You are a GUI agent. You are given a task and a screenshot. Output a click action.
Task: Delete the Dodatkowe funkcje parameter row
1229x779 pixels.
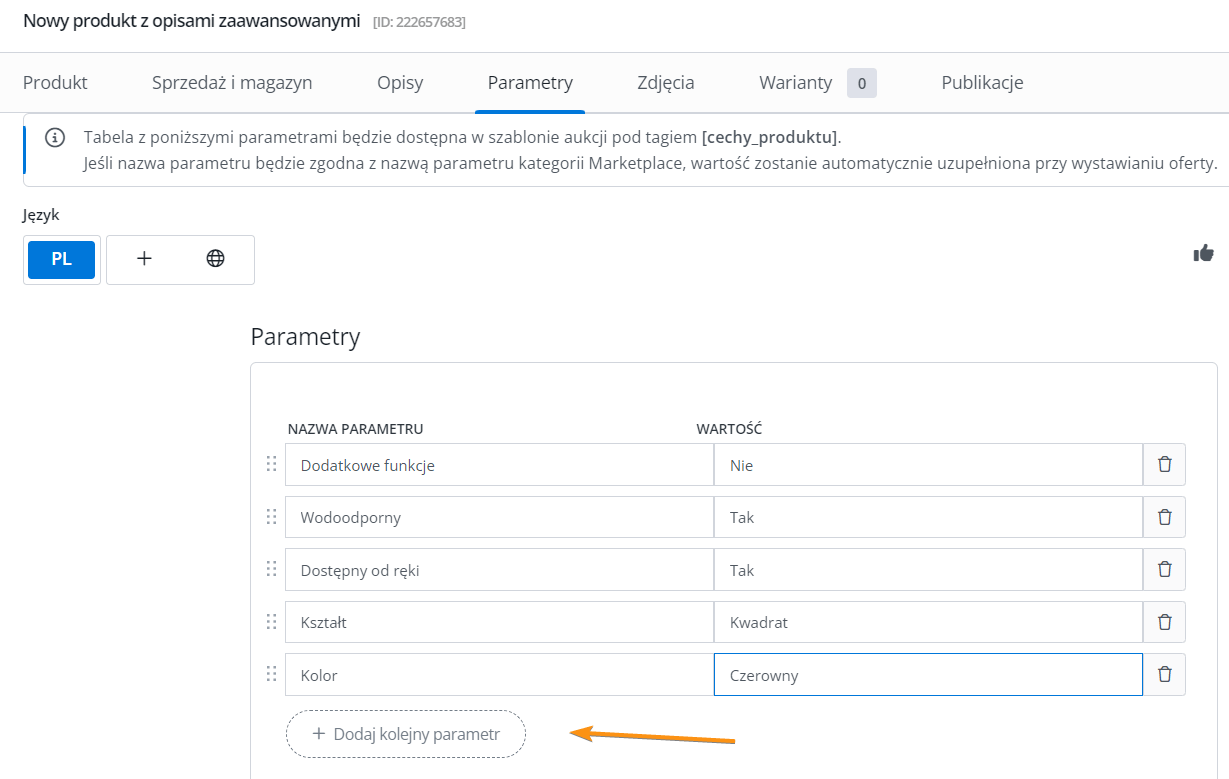pyautogui.click(x=1164, y=465)
